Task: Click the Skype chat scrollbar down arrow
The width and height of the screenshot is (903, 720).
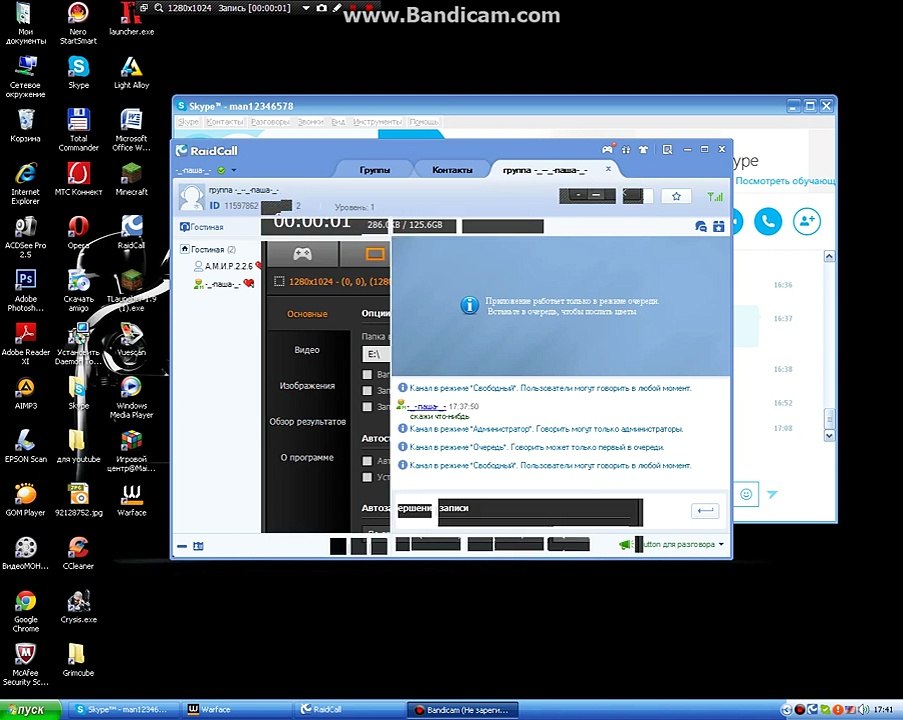Action: click(829, 436)
